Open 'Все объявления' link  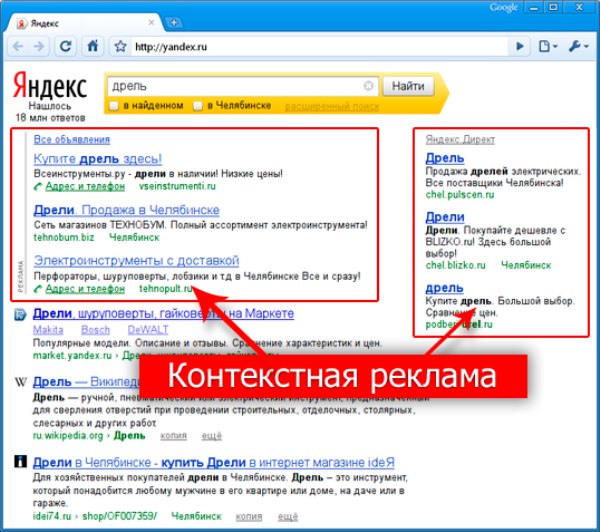72,140
